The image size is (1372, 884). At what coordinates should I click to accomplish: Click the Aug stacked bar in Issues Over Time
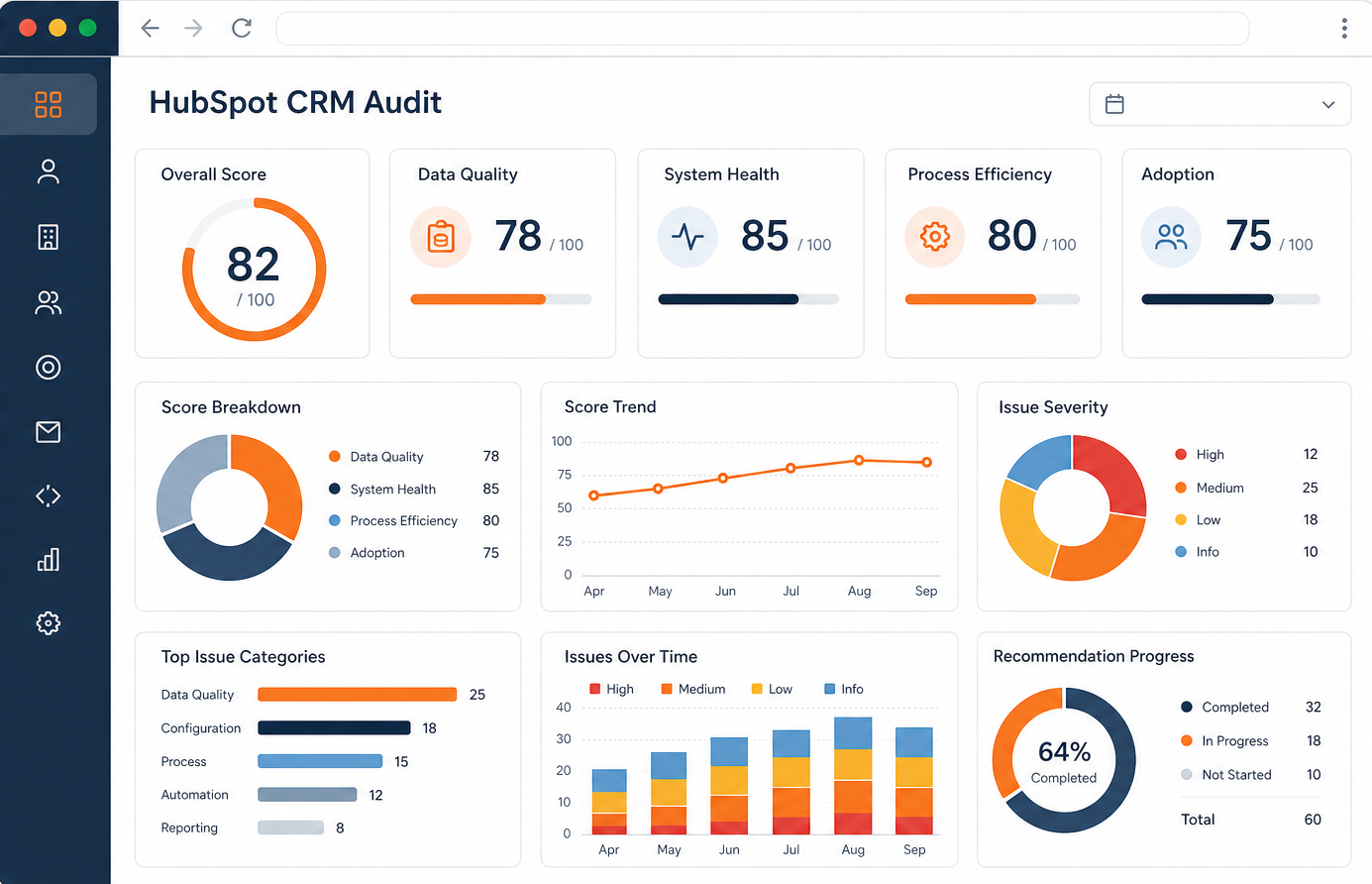pos(853,776)
